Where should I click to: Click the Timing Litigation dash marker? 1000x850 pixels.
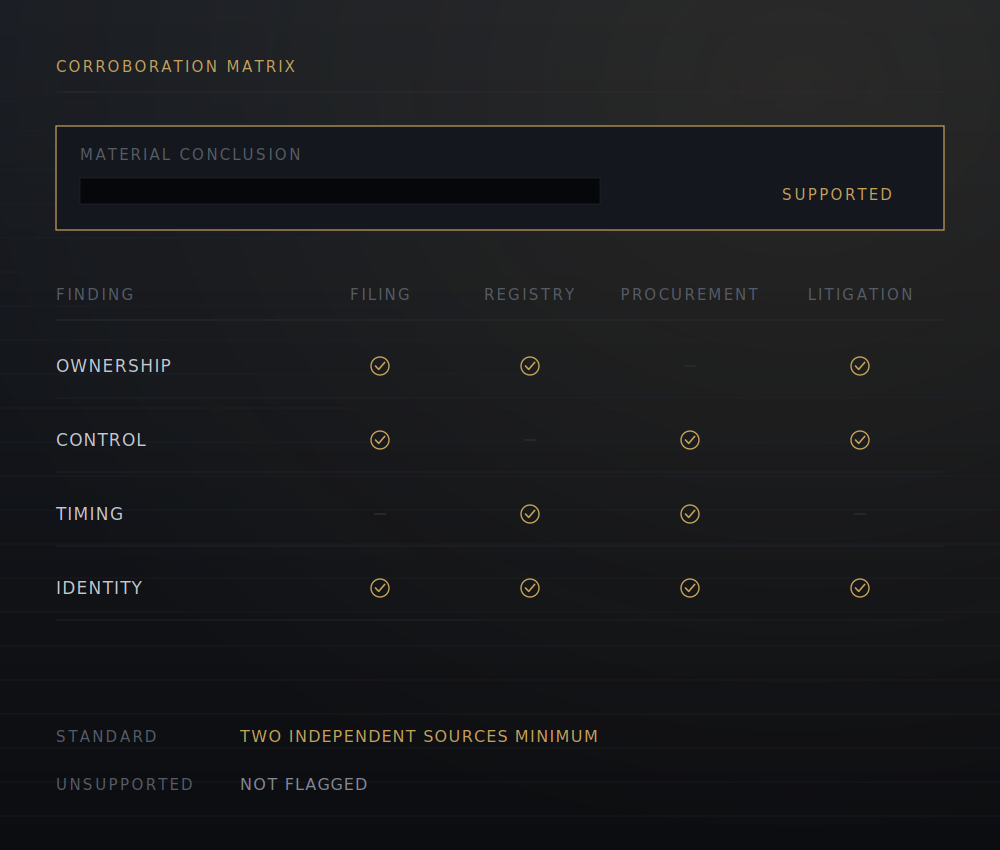(860, 514)
